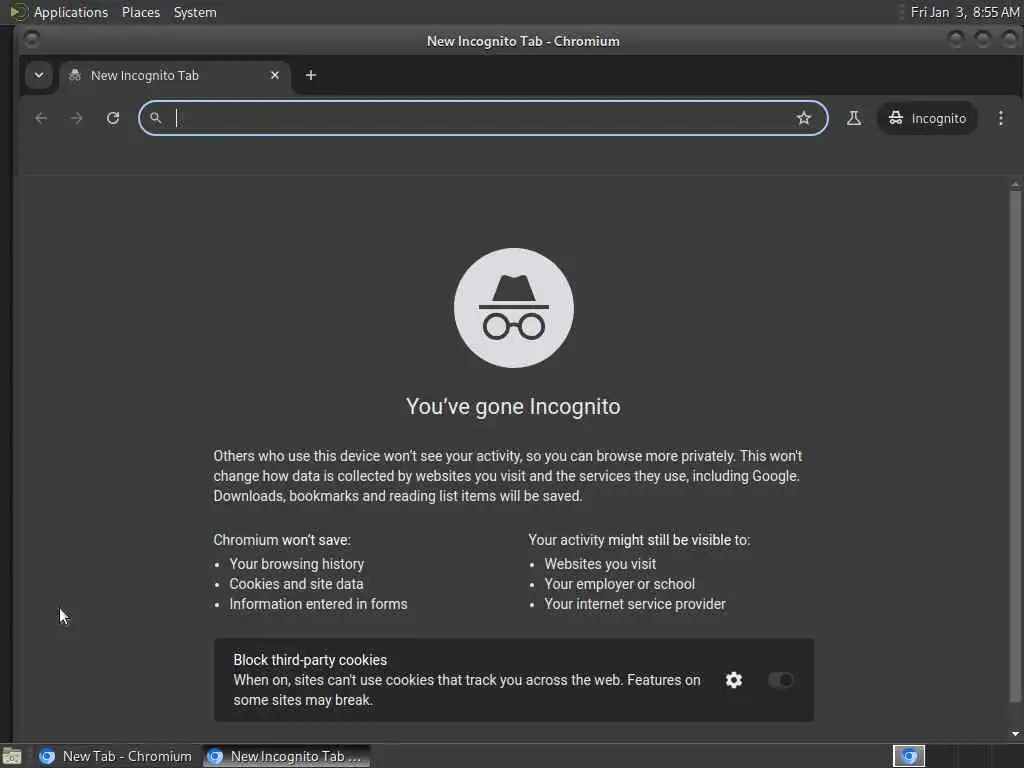1024x768 pixels.
Task: Click 'Your browsing history' list item
Action: [x=296, y=564]
